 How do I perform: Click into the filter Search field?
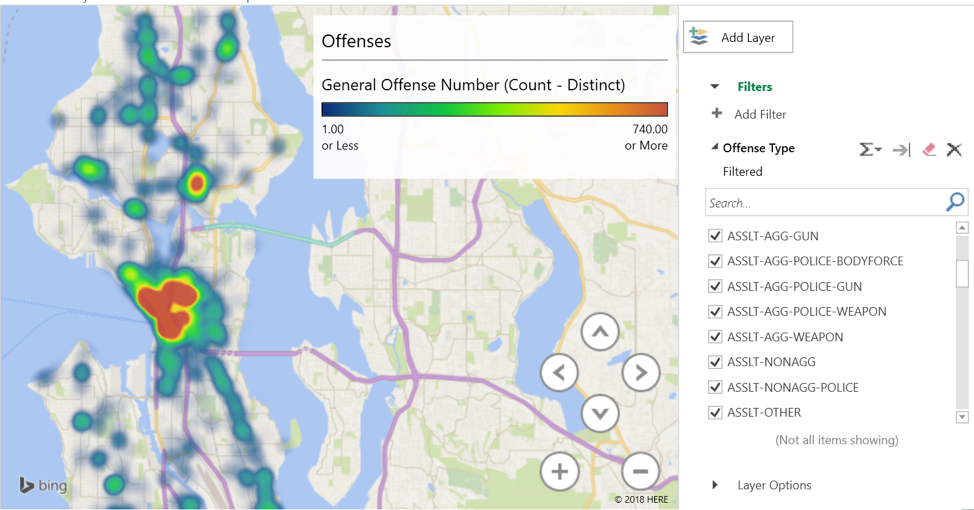[824, 203]
